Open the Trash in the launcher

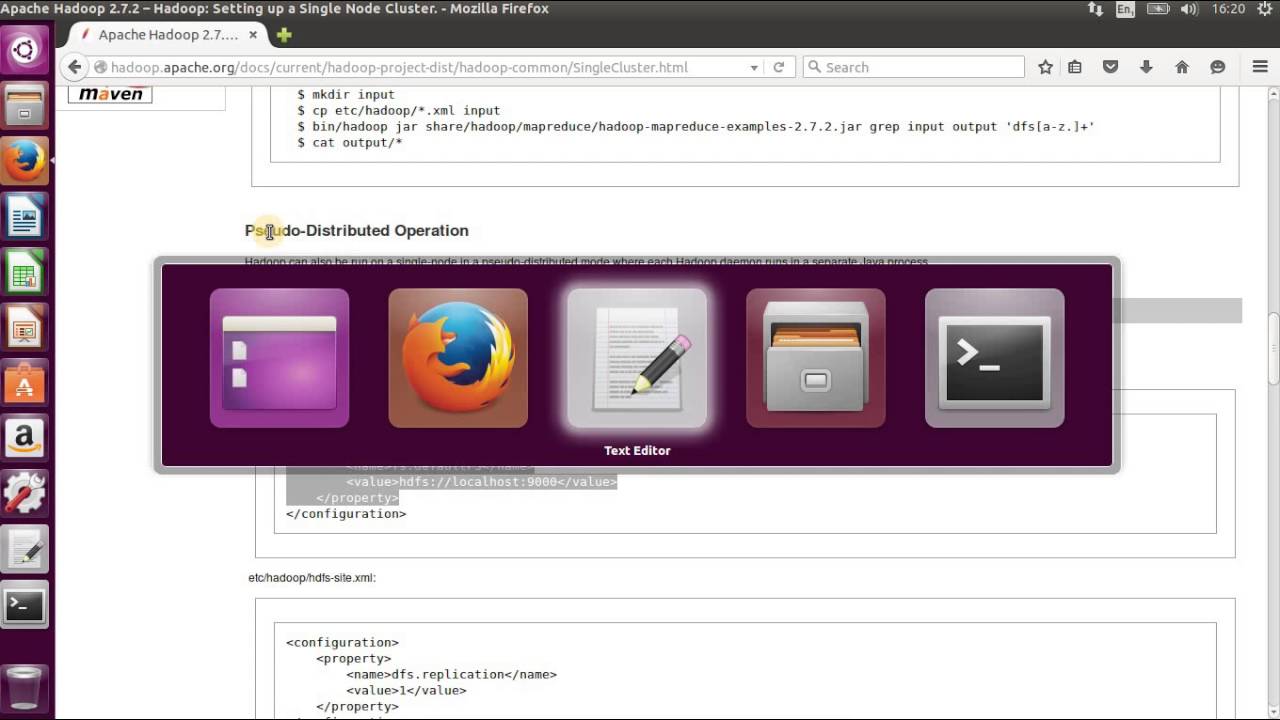25,688
